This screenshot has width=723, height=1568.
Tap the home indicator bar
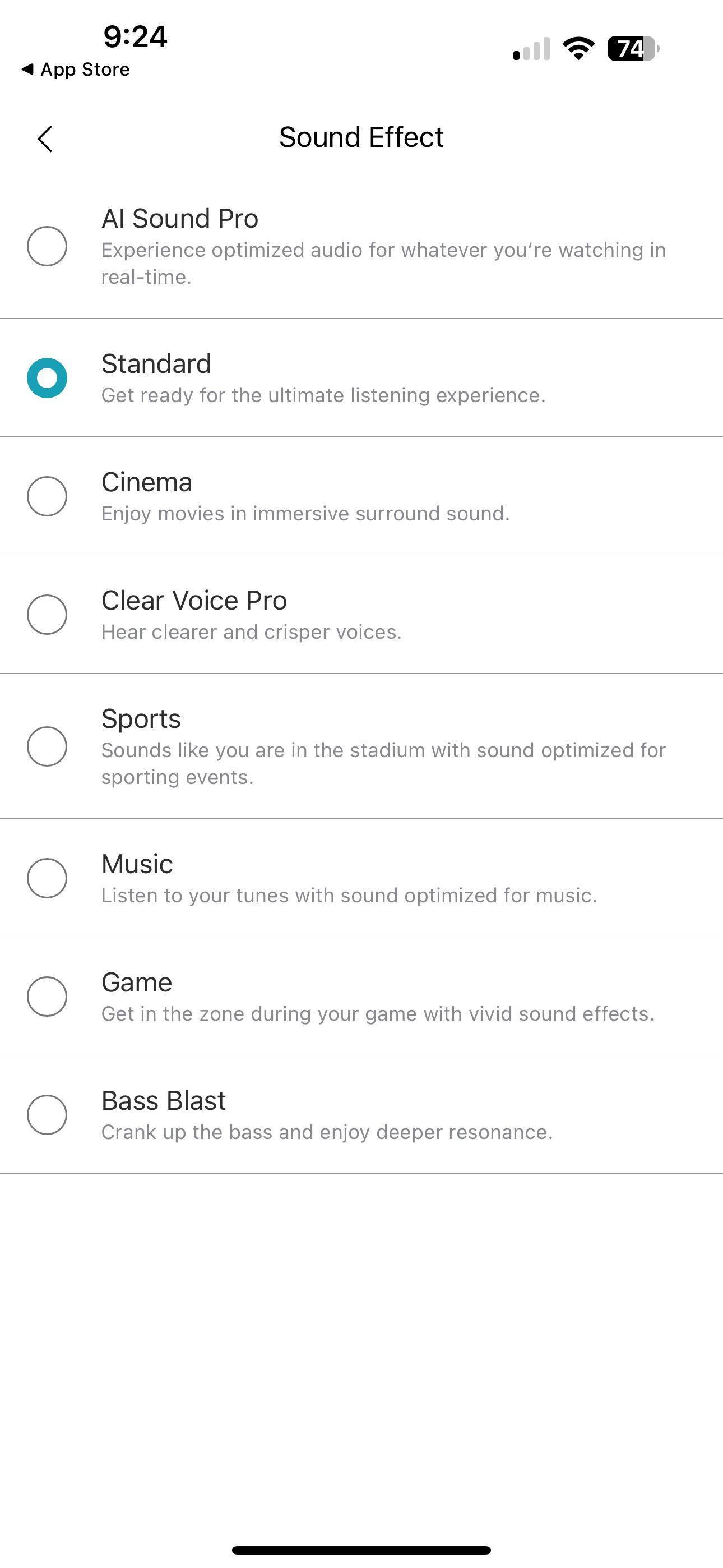click(x=361, y=1549)
